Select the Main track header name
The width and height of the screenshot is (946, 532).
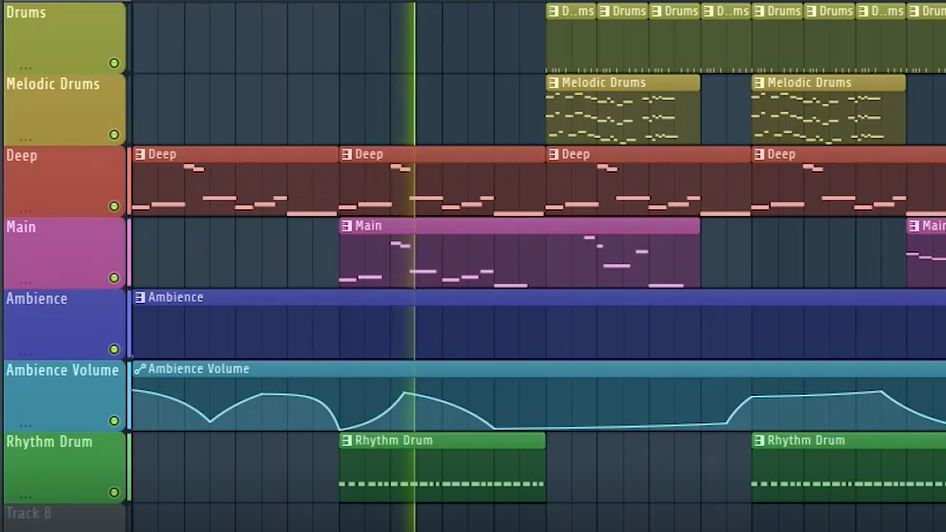21,227
